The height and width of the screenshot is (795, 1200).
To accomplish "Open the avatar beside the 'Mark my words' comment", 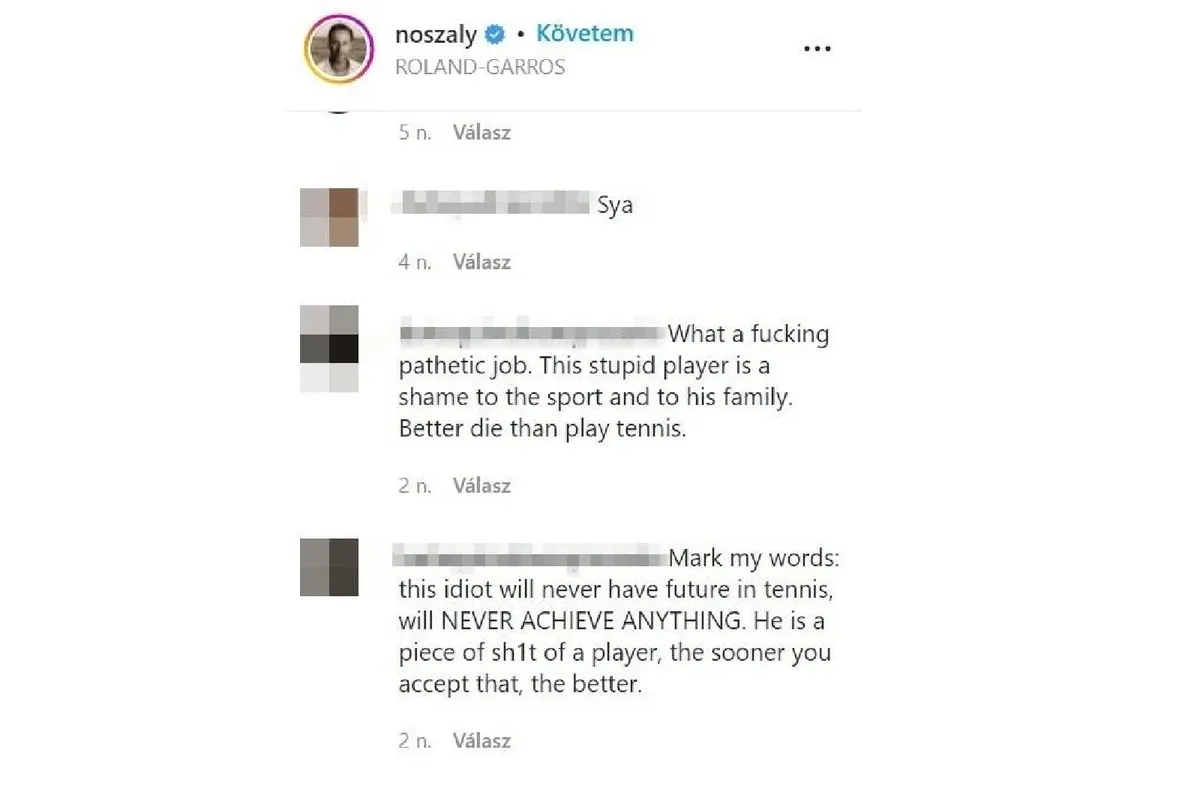I will coord(329,567).
